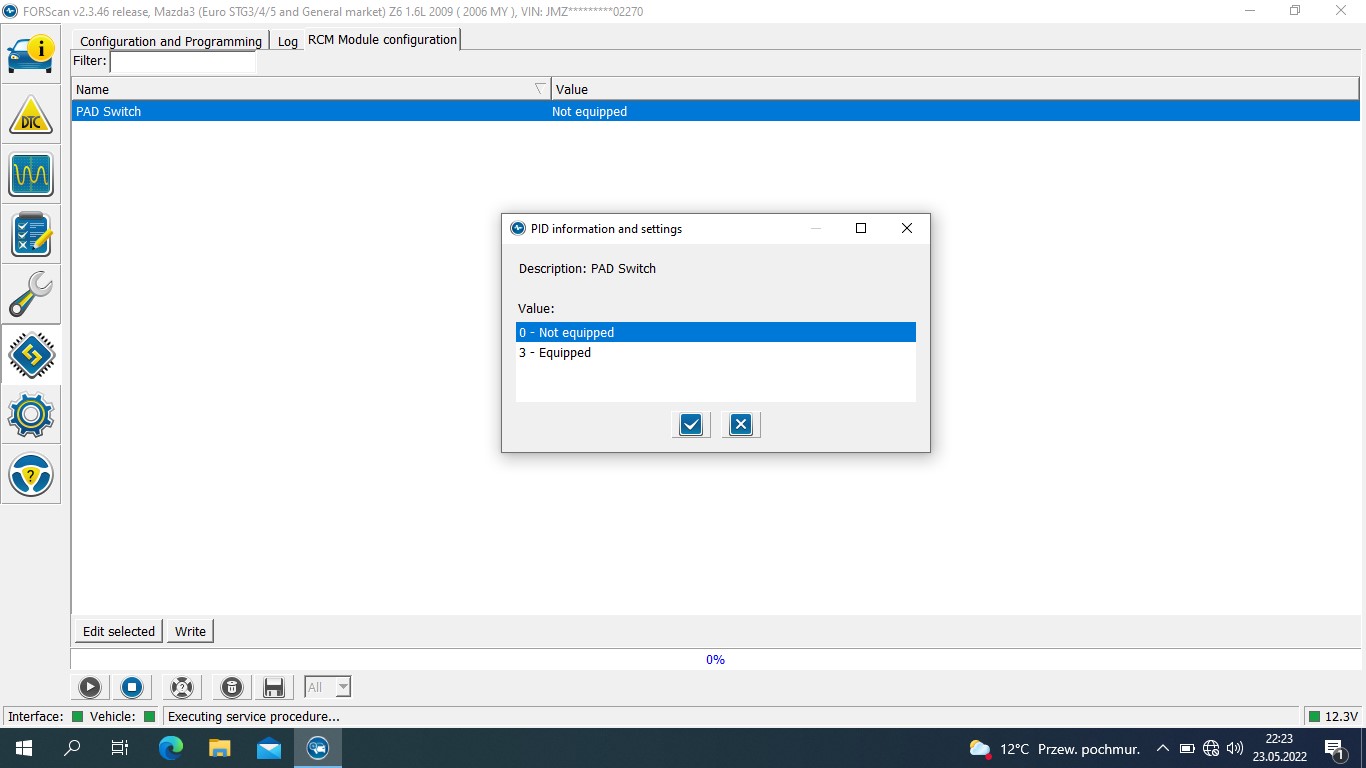Click the Filter input field

(183, 62)
